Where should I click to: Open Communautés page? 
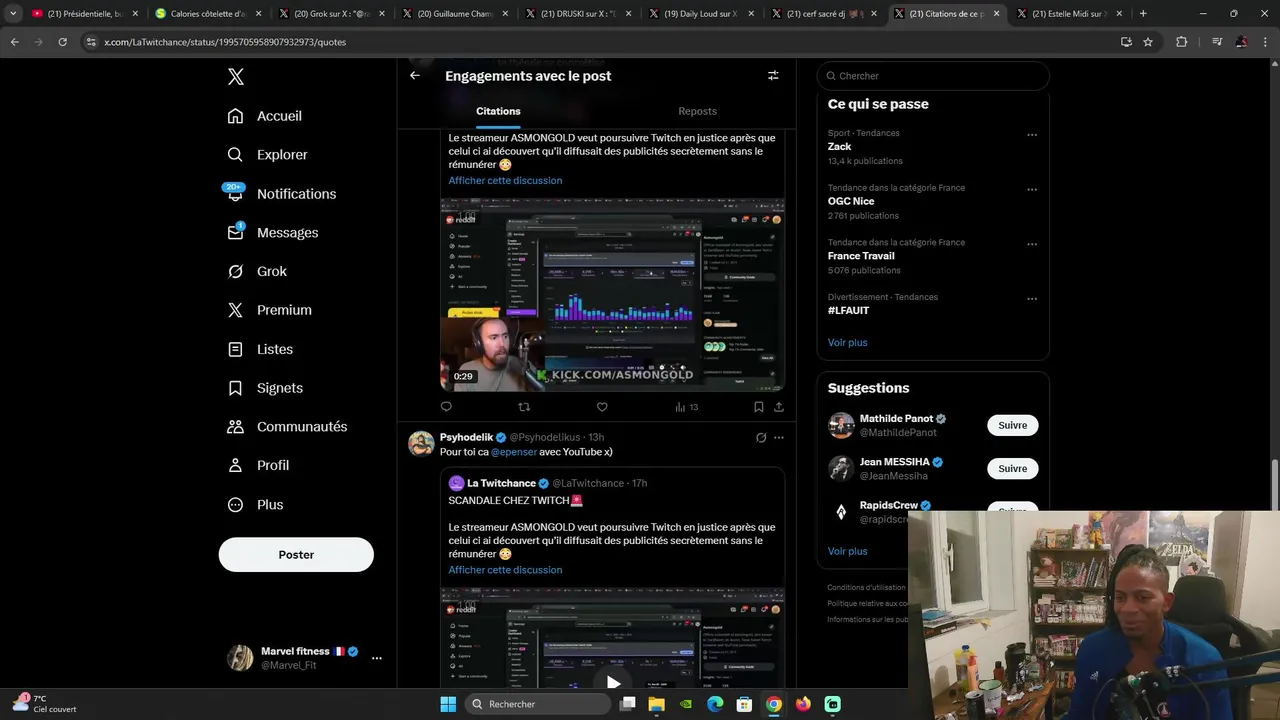point(287,427)
